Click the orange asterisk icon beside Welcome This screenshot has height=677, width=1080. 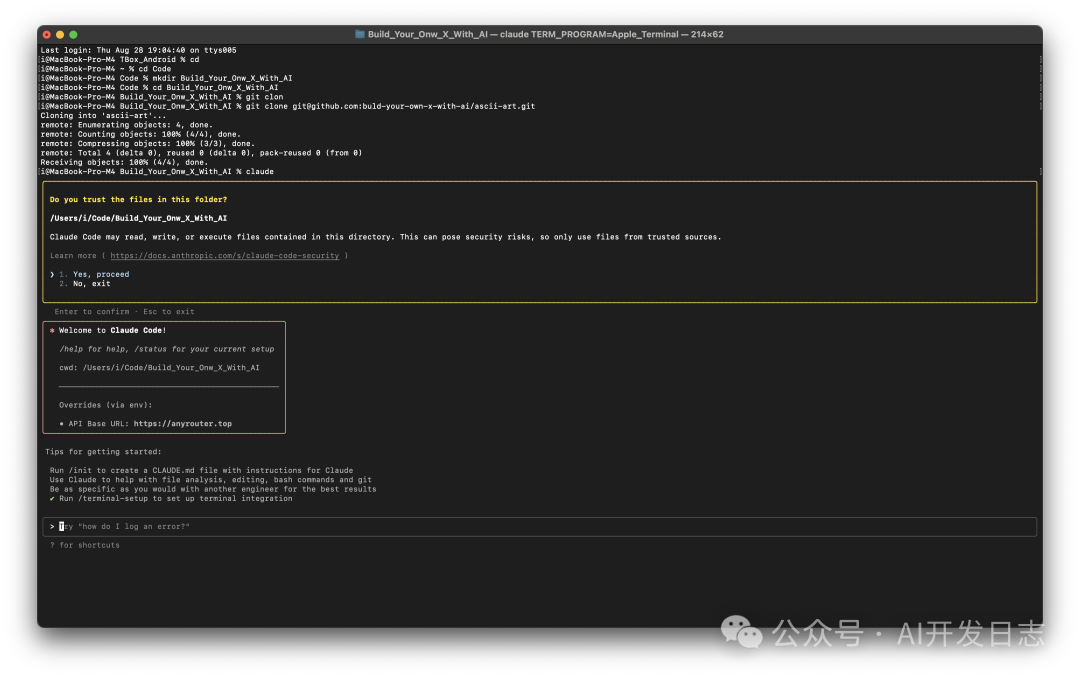52,331
